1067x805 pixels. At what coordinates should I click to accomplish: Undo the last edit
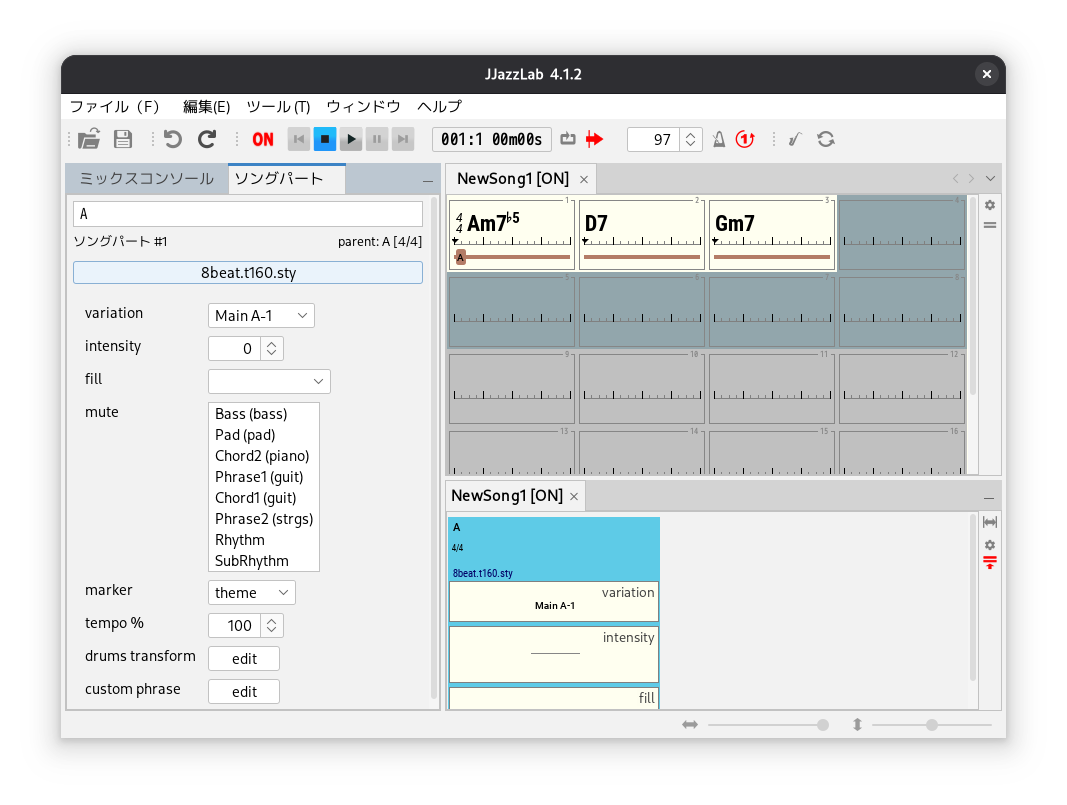(x=173, y=139)
